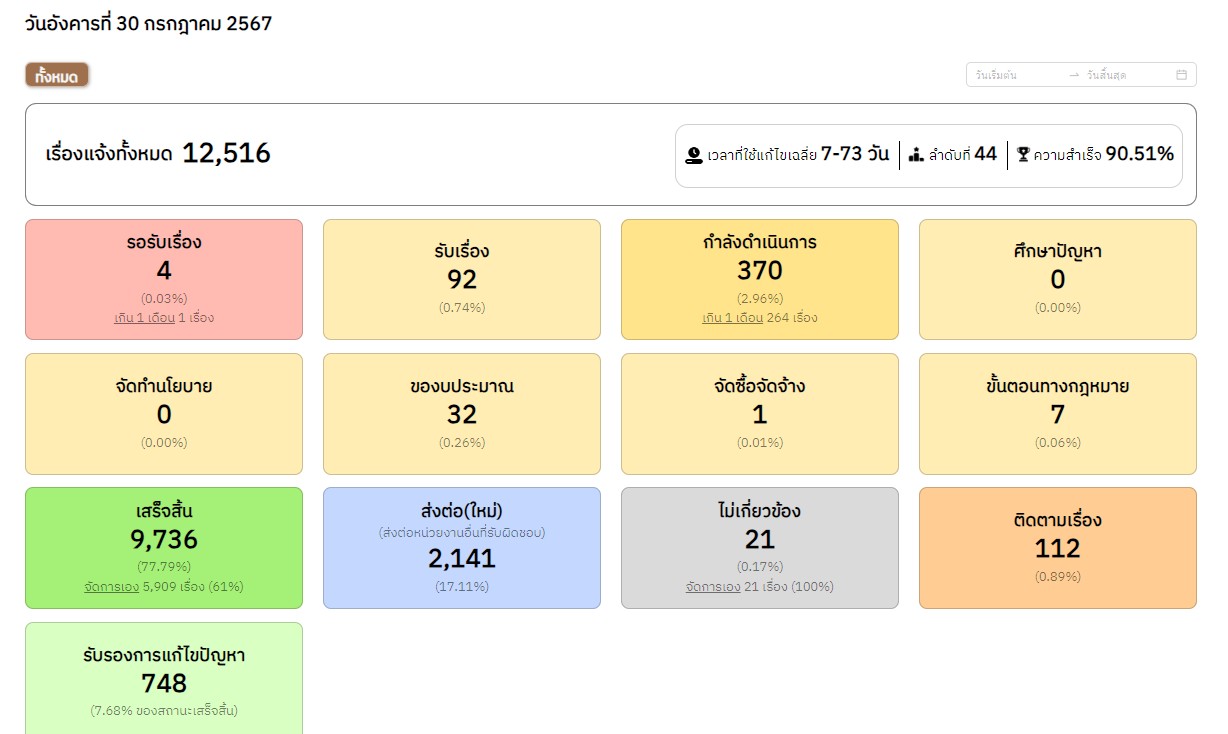Click the calendar icon in date range picker

coord(1181,75)
